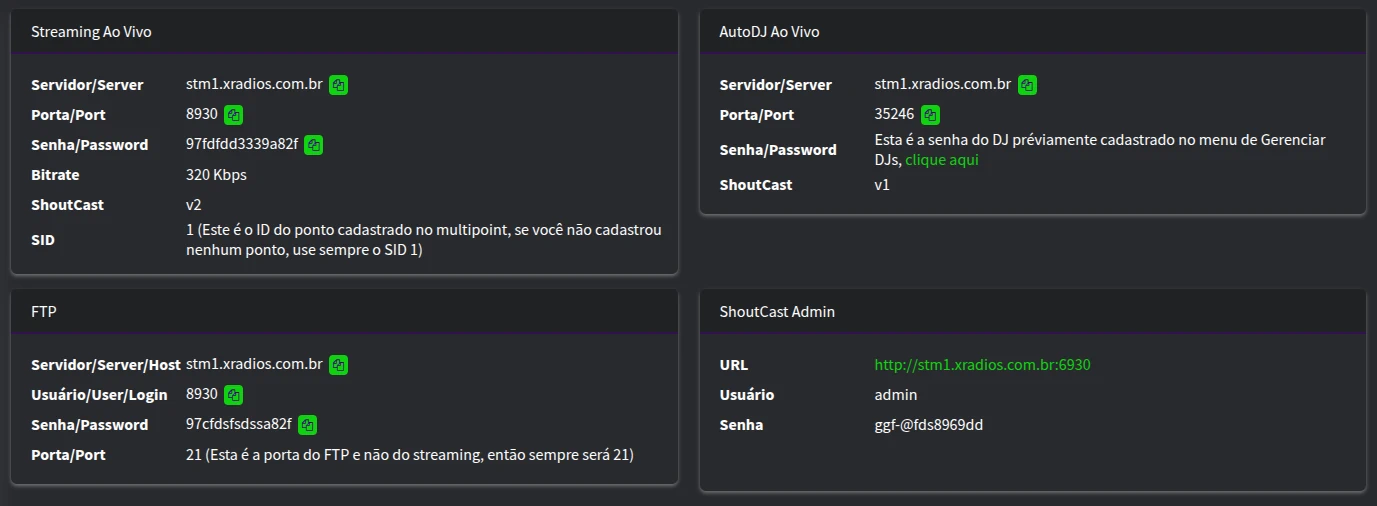Viewport: 1377px width, 506px height.
Task: Copy the Streaming port 8930
Action: 233,115
